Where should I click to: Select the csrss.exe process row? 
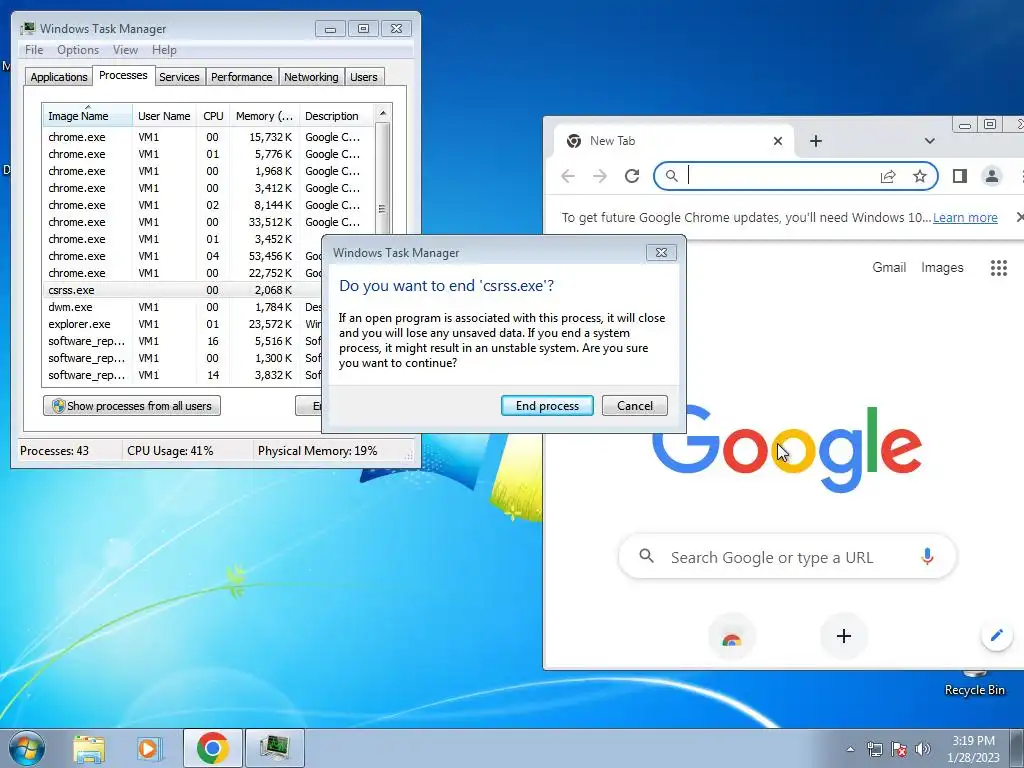(x=183, y=290)
